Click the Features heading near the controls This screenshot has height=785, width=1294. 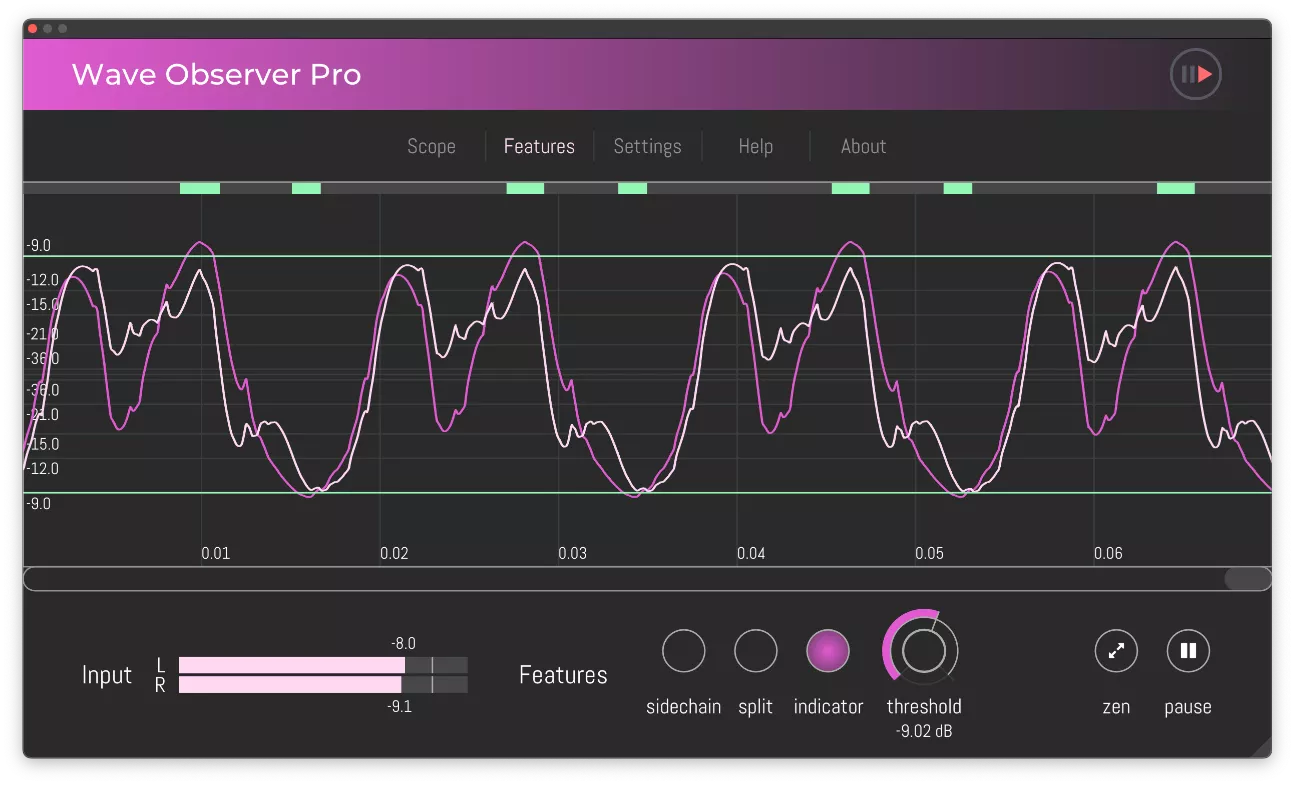pos(563,675)
